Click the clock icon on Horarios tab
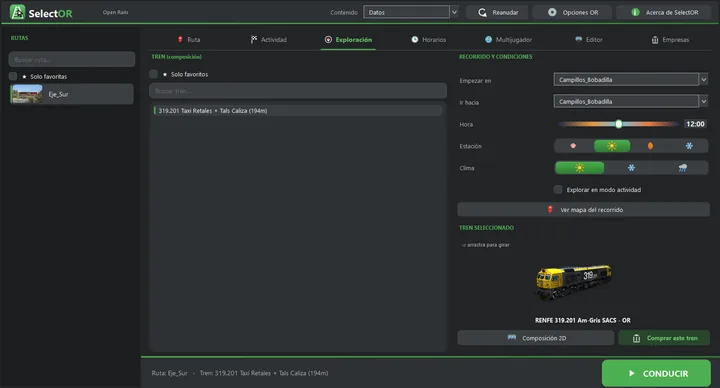The height and width of the screenshot is (388, 720). click(x=415, y=39)
